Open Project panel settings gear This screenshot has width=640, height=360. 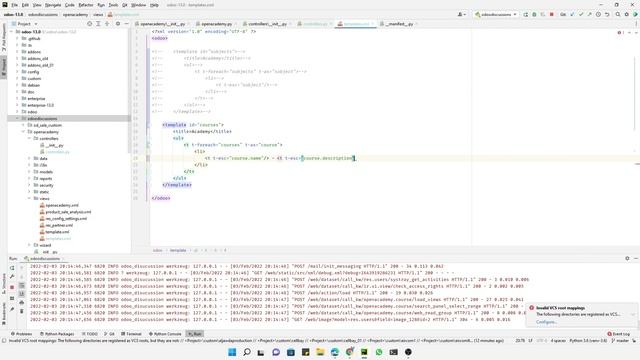[x=118, y=24]
